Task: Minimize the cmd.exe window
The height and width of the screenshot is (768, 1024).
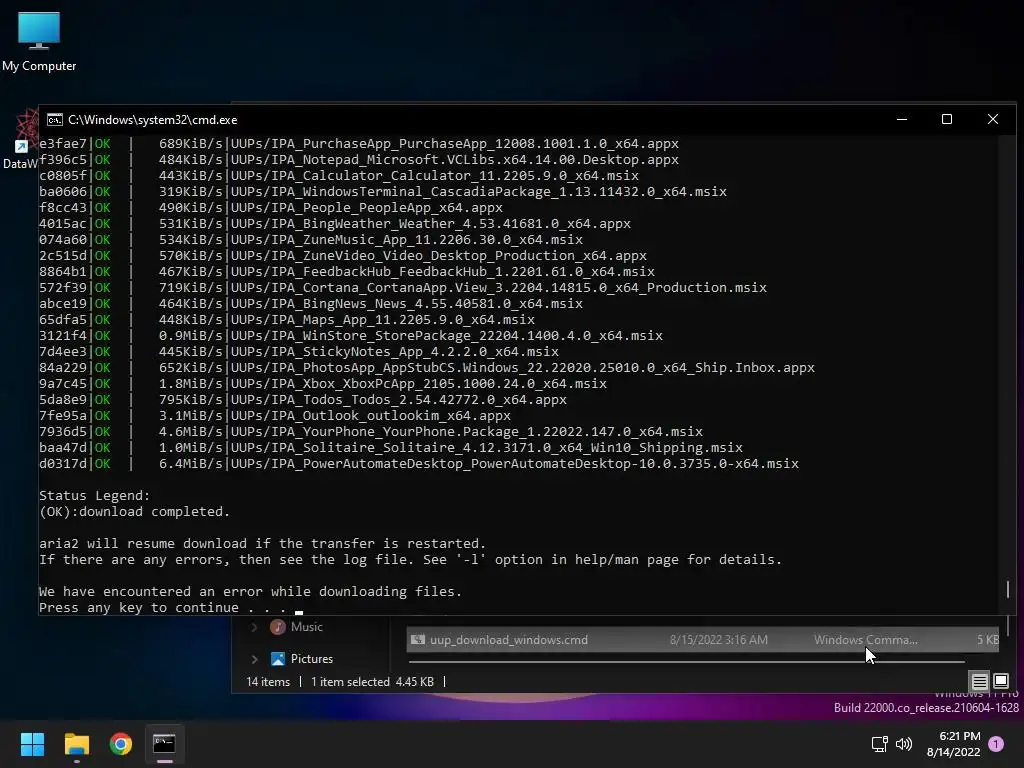Action: pyautogui.click(x=902, y=120)
